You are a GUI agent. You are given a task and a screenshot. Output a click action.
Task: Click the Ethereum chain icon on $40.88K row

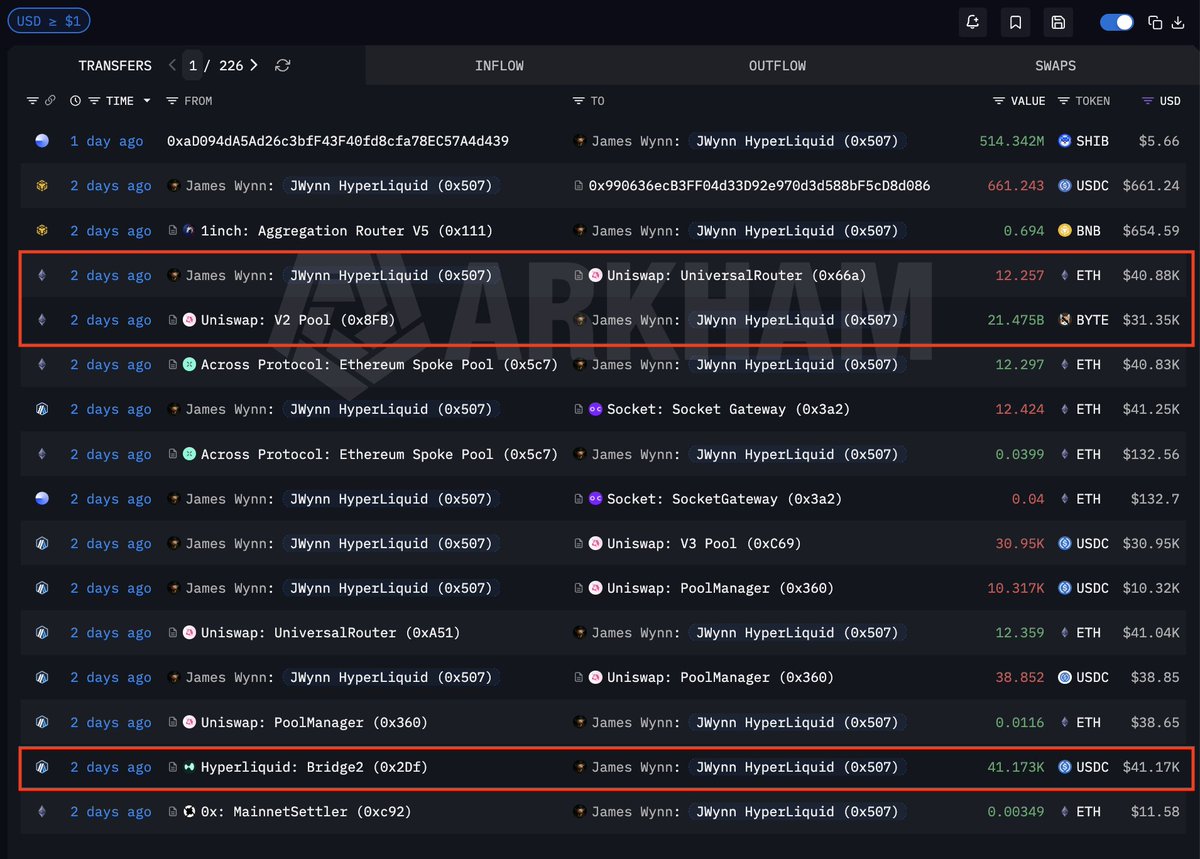point(42,275)
